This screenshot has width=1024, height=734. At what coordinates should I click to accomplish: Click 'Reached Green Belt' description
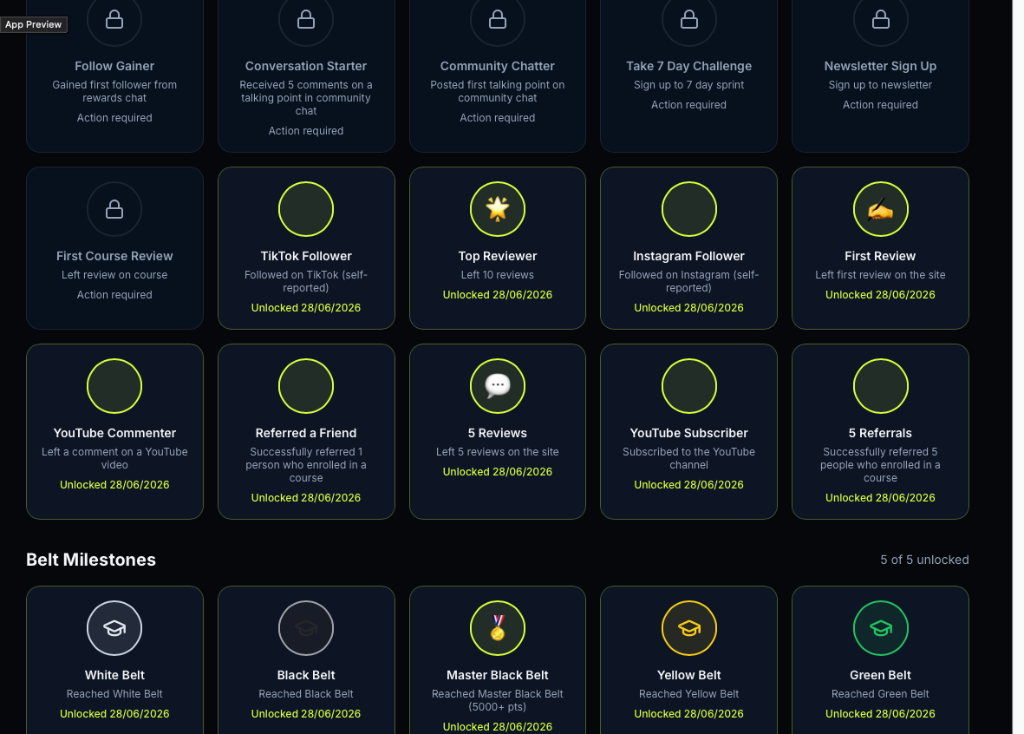pyautogui.click(x=880, y=694)
